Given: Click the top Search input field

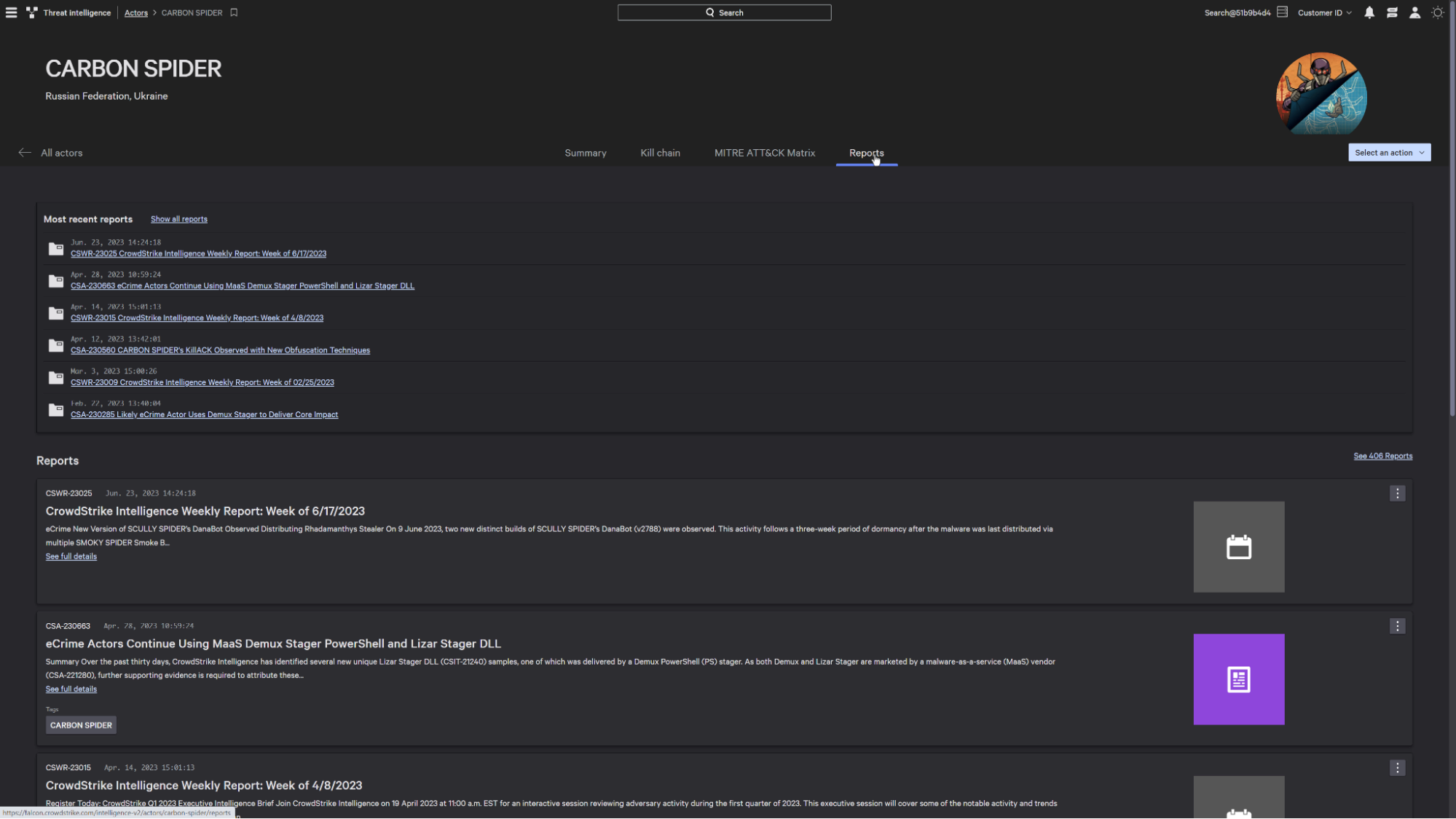Looking at the screenshot, I should pos(724,12).
